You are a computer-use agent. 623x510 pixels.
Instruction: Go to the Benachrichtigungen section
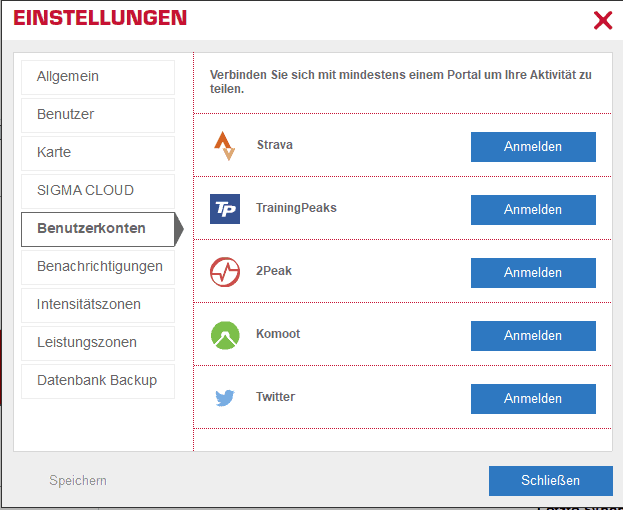coord(98,267)
